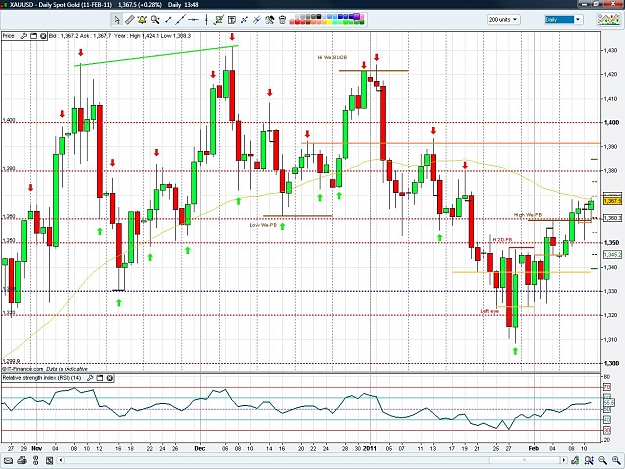625x469 pixels.
Task: Click the save chart icon in bottom bar
Action: tap(49, 461)
